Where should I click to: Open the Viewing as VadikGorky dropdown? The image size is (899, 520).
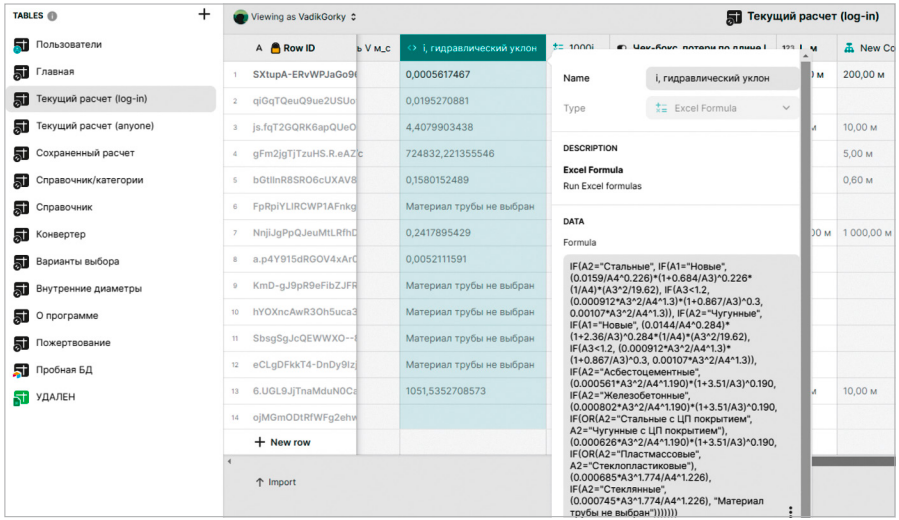295,17
